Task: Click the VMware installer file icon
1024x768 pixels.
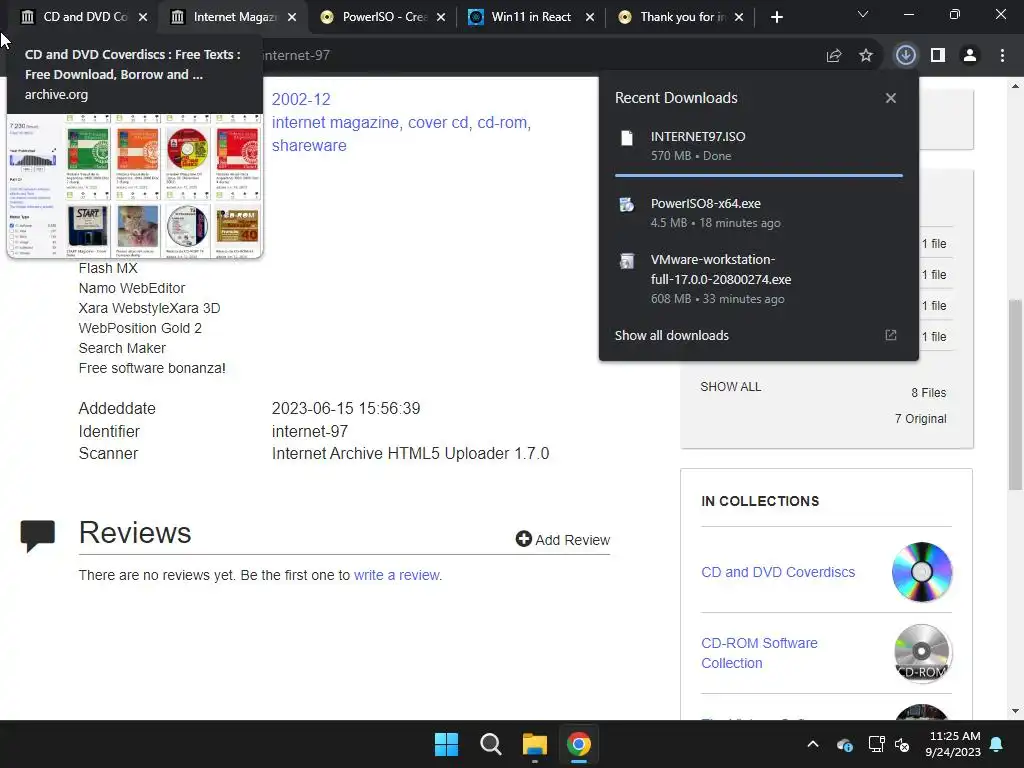Action: (x=627, y=261)
